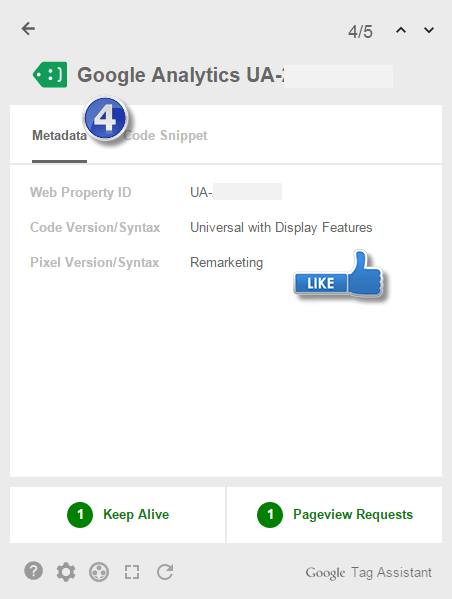Click the green 1 badge on Pageview Requests

pyautogui.click(x=270, y=515)
